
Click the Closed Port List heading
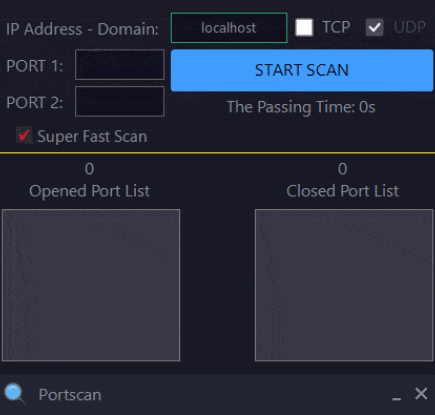click(x=343, y=191)
